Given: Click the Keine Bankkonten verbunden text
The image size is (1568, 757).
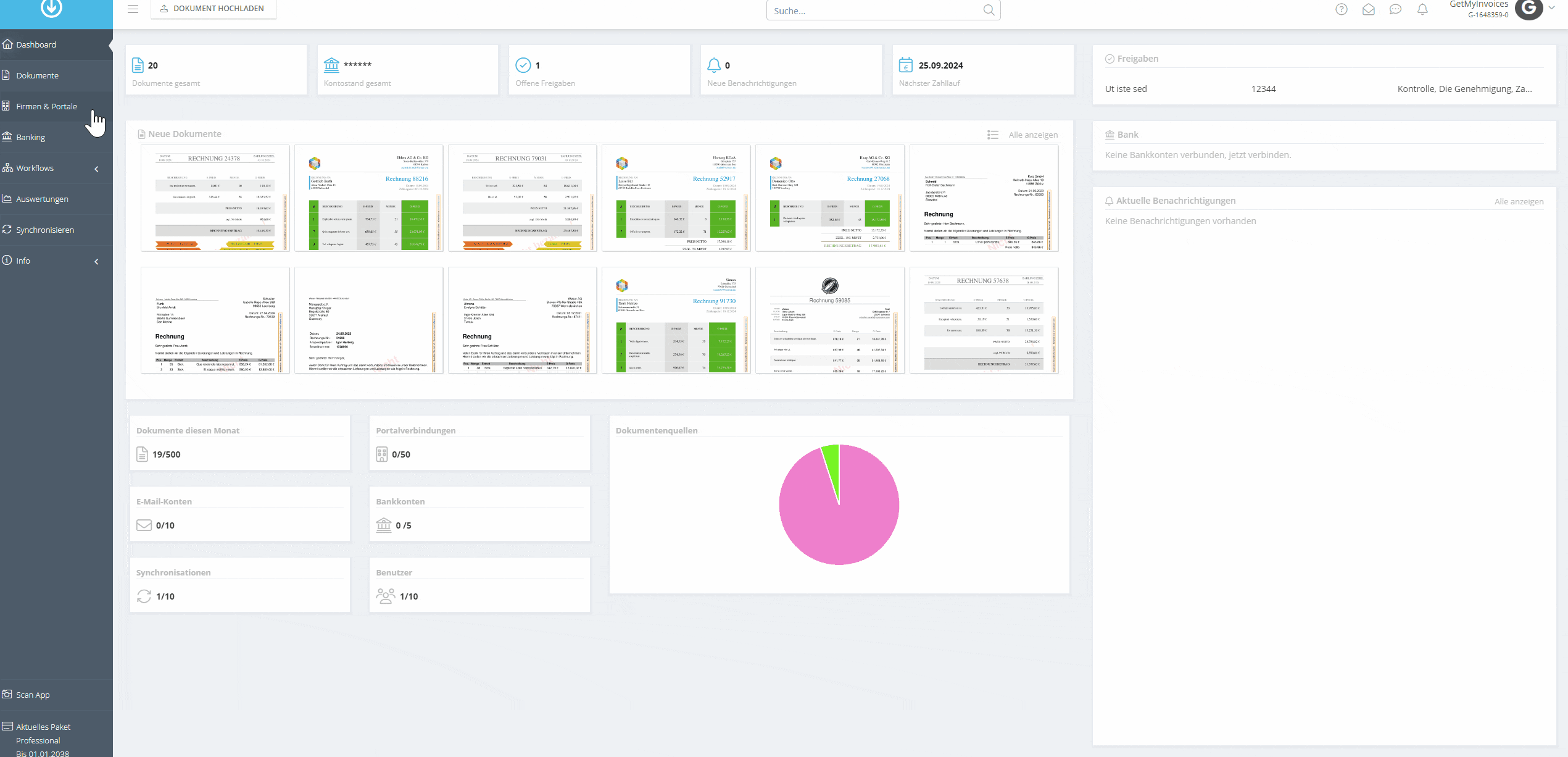Looking at the screenshot, I should (x=1198, y=155).
